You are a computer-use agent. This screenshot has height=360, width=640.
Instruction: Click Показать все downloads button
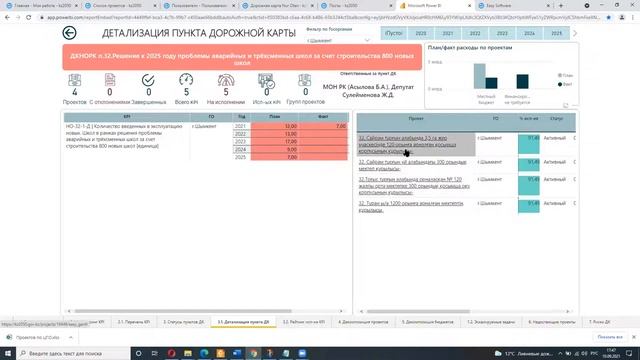610,337
